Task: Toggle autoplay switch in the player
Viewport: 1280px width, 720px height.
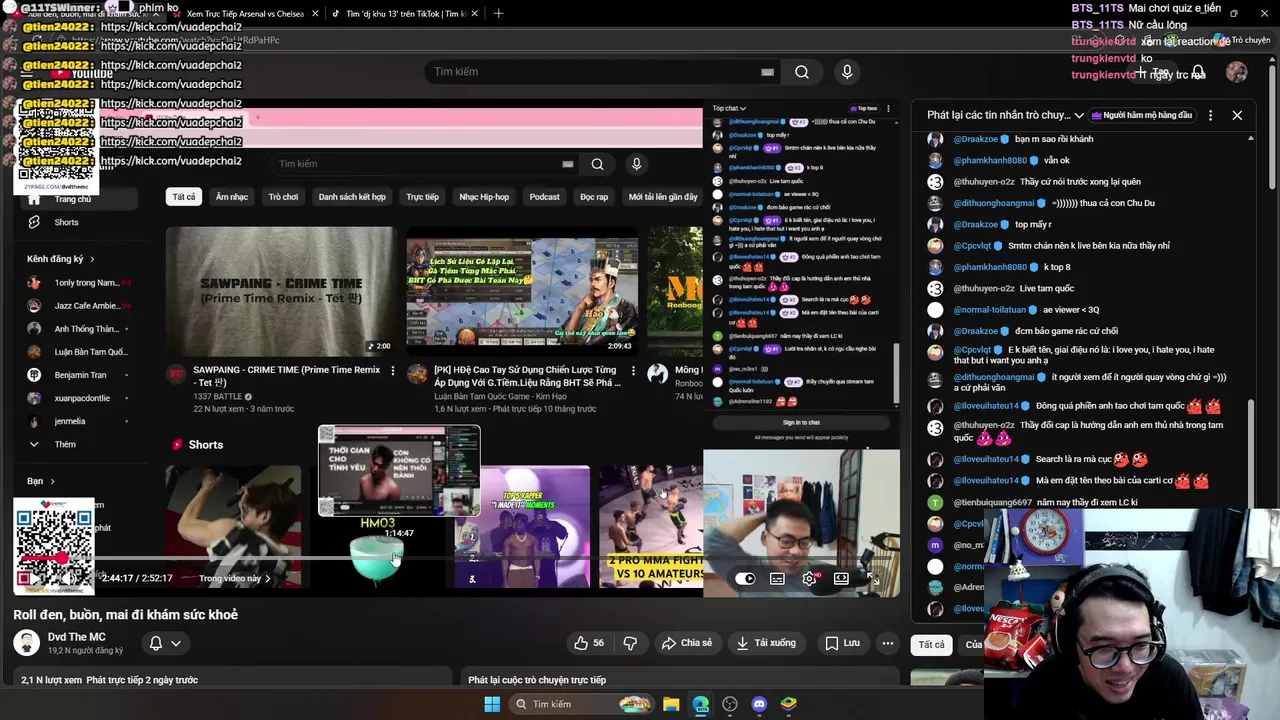Action: click(x=745, y=578)
